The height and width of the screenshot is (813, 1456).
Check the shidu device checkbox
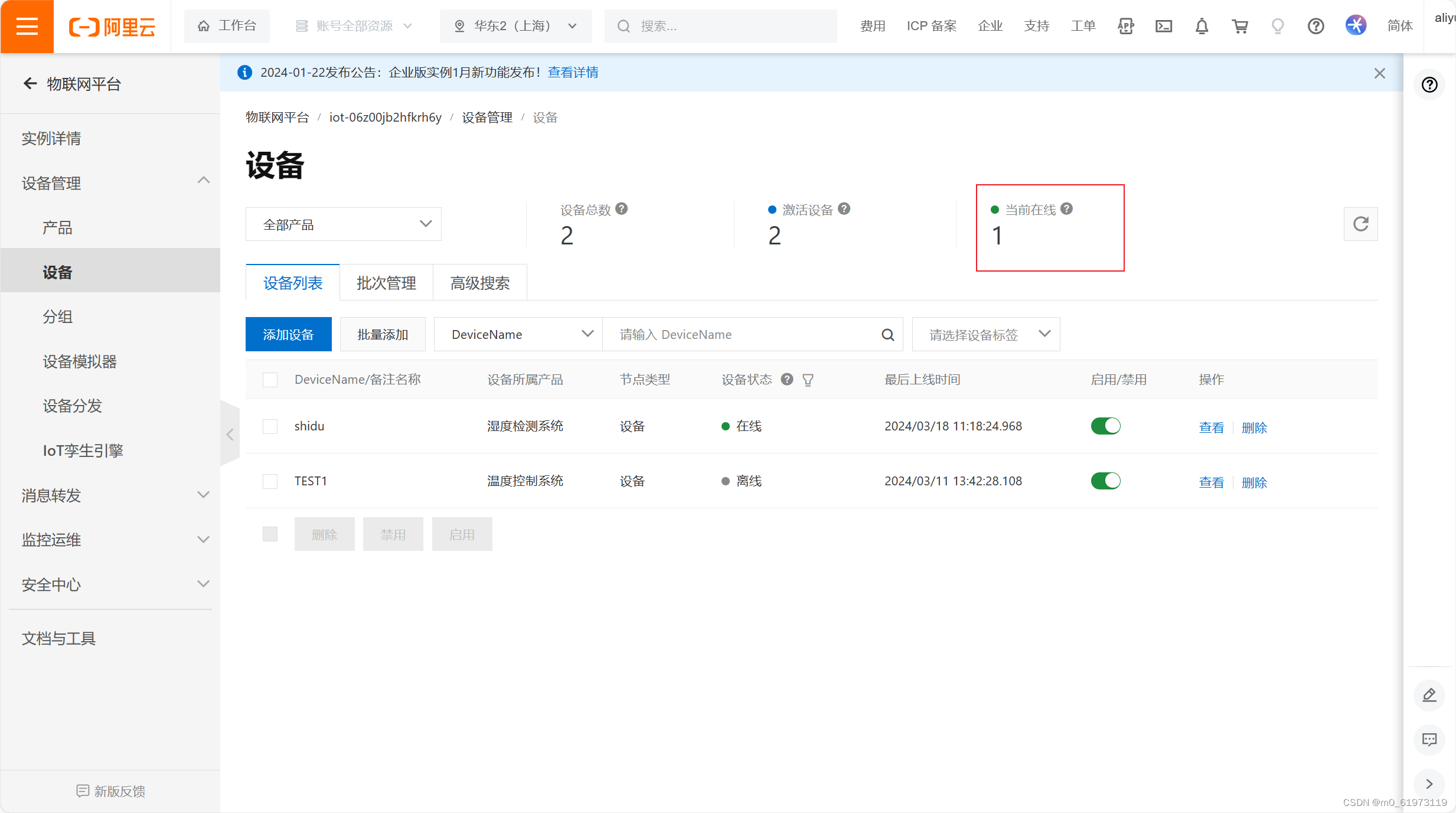(270, 426)
